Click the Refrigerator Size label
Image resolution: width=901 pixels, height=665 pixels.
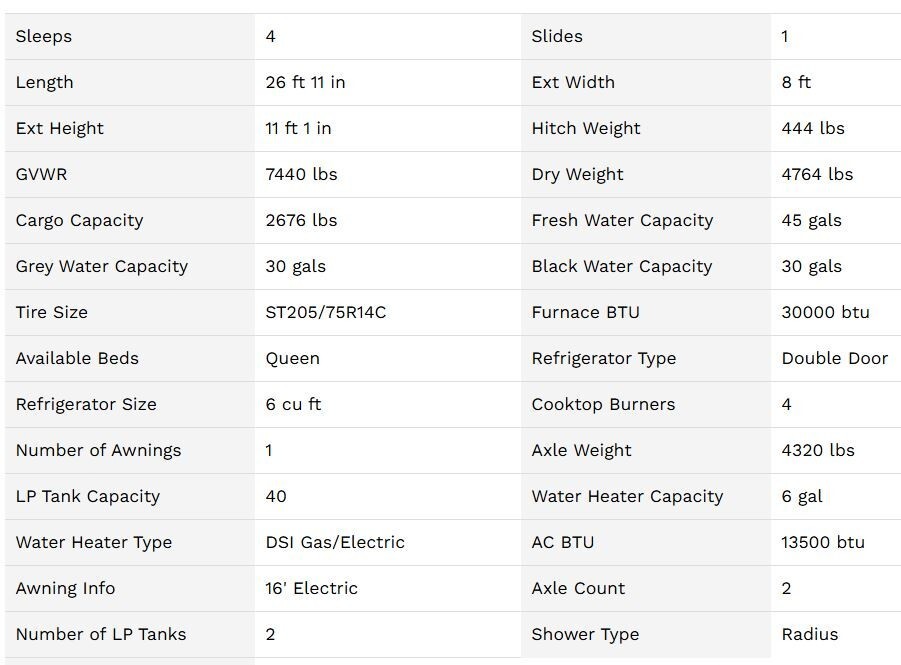(x=86, y=404)
